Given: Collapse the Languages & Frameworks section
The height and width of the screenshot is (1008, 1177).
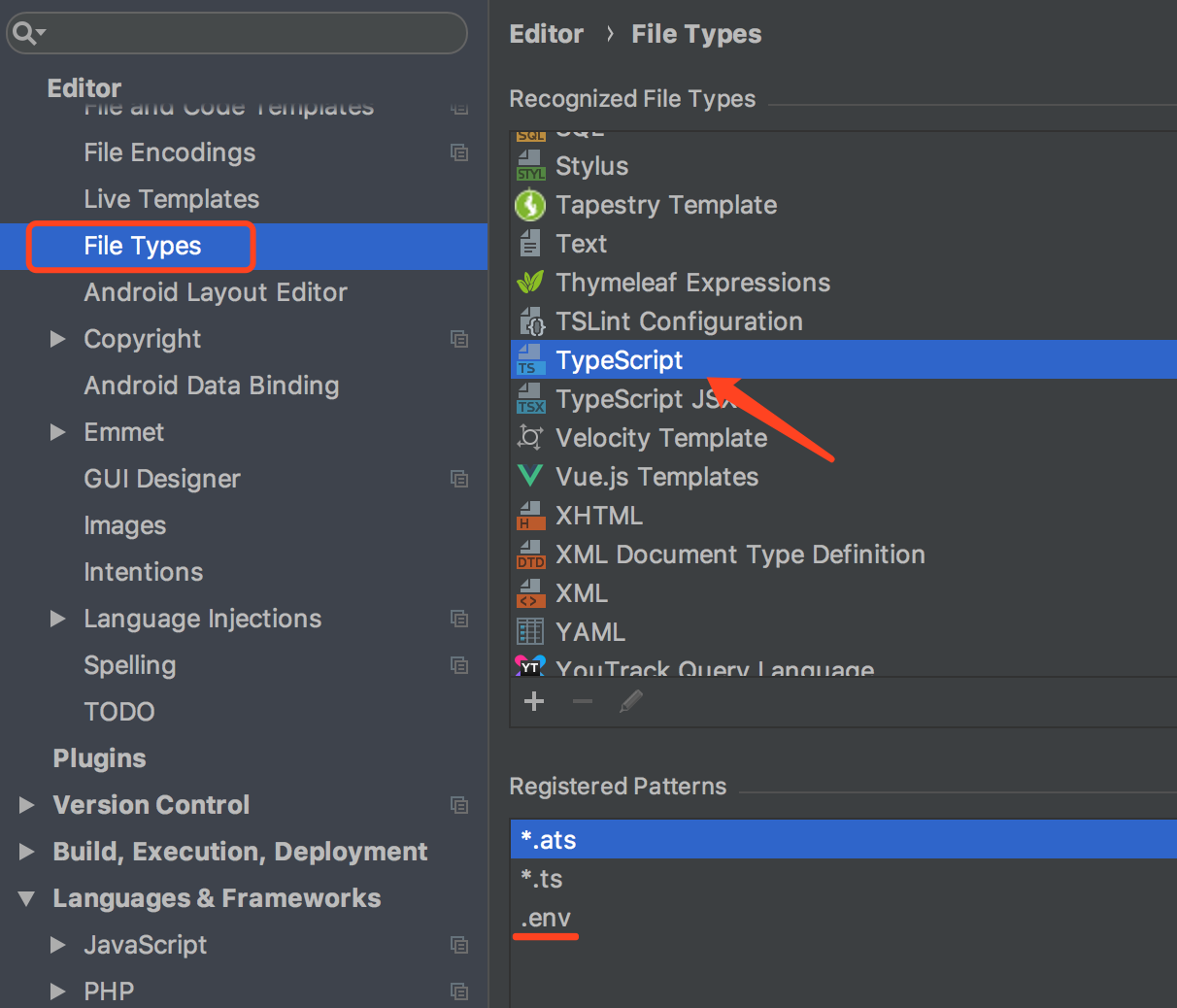Looking at the screenshot, I should coord(26,898).
